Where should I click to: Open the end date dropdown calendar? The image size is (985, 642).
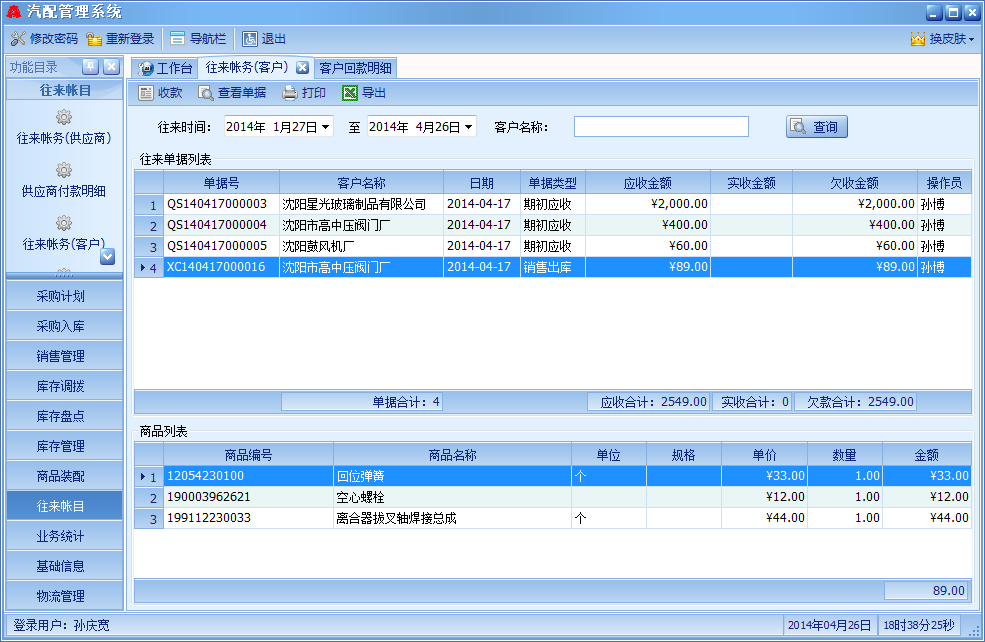(x=469, y=127)
